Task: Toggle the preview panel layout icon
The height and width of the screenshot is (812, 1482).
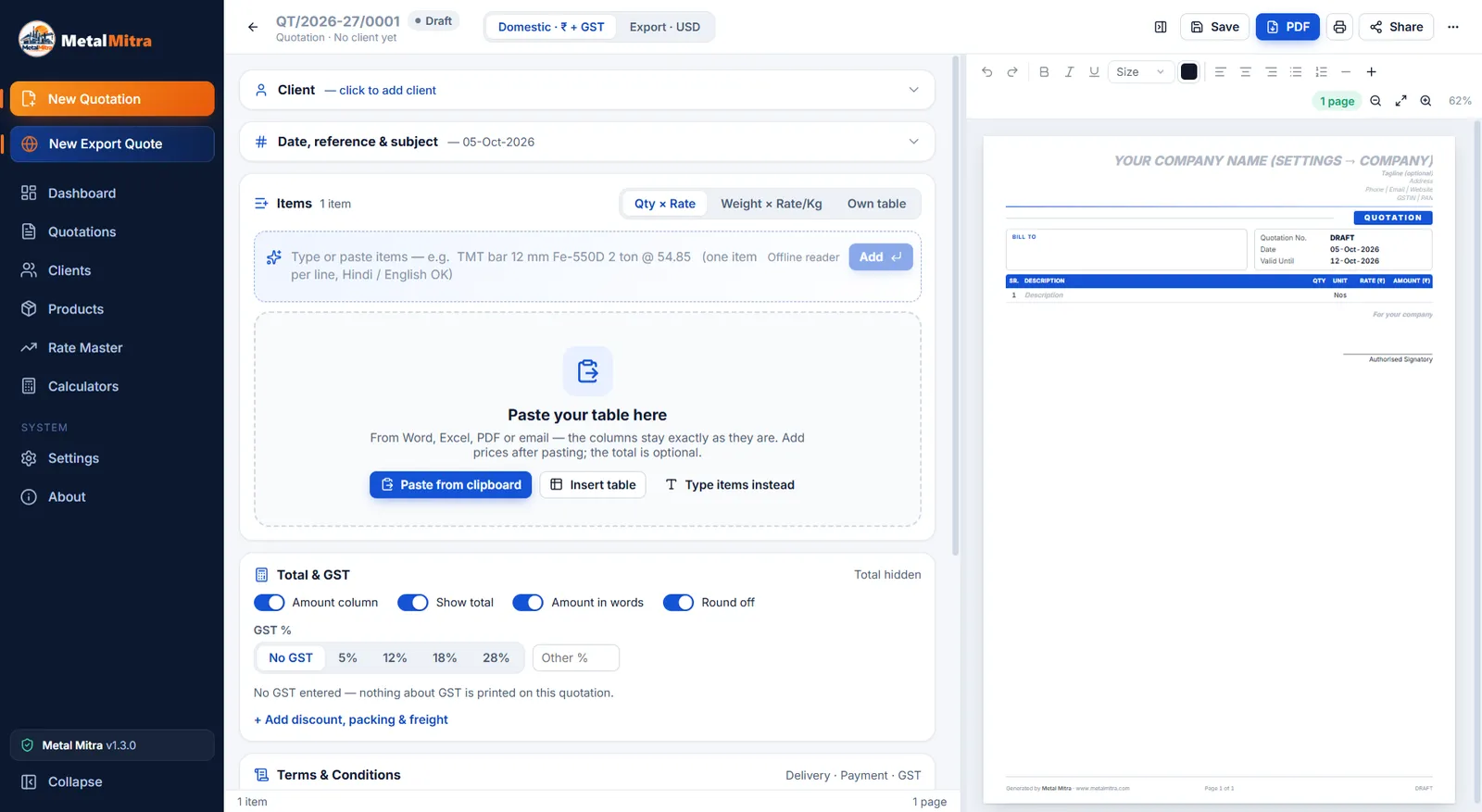Action: point(1161,27)
